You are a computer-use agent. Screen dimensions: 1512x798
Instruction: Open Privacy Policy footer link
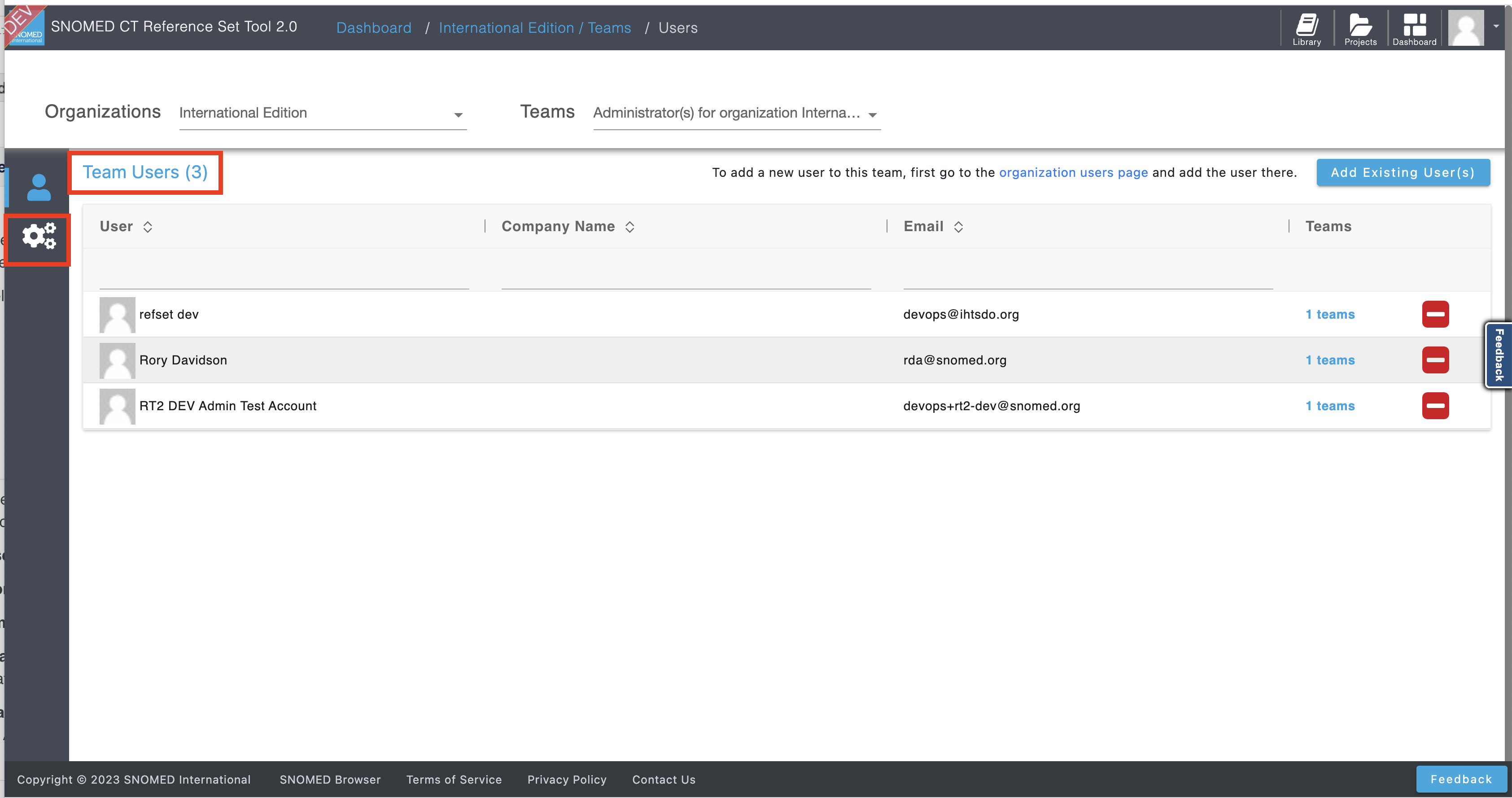(566, 780)
